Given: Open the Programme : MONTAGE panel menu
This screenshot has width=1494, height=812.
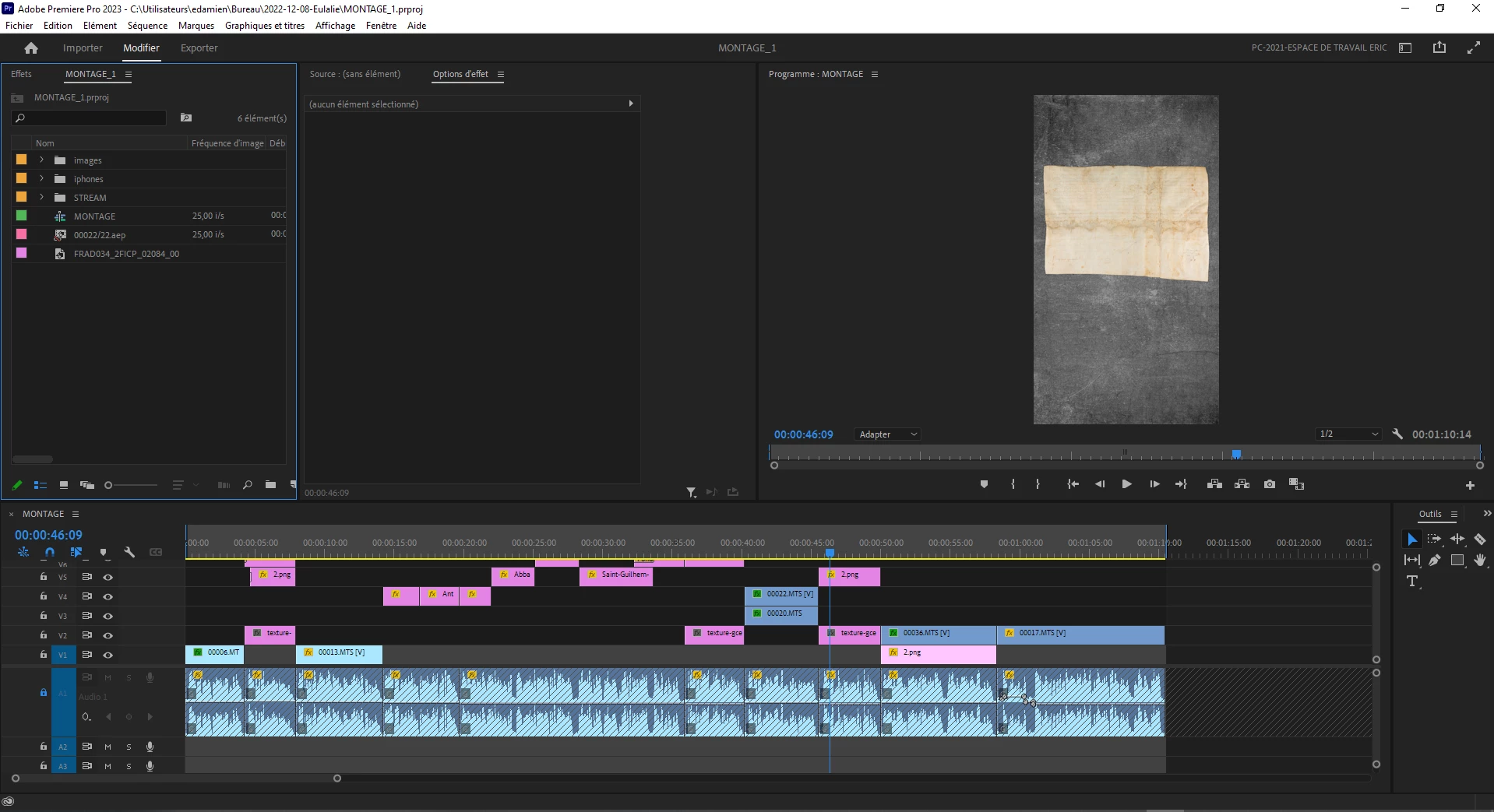Looking at the screenshot, I should [x=875, y=74].
